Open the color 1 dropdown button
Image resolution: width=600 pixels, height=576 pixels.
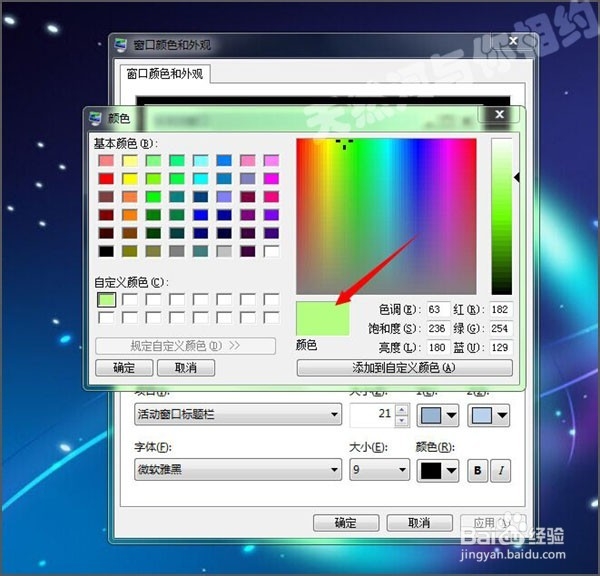[438, 415]
